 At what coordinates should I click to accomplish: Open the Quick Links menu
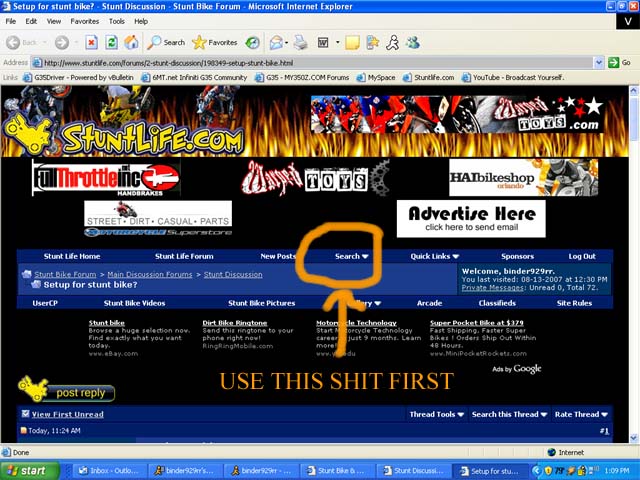coord(434,256)
